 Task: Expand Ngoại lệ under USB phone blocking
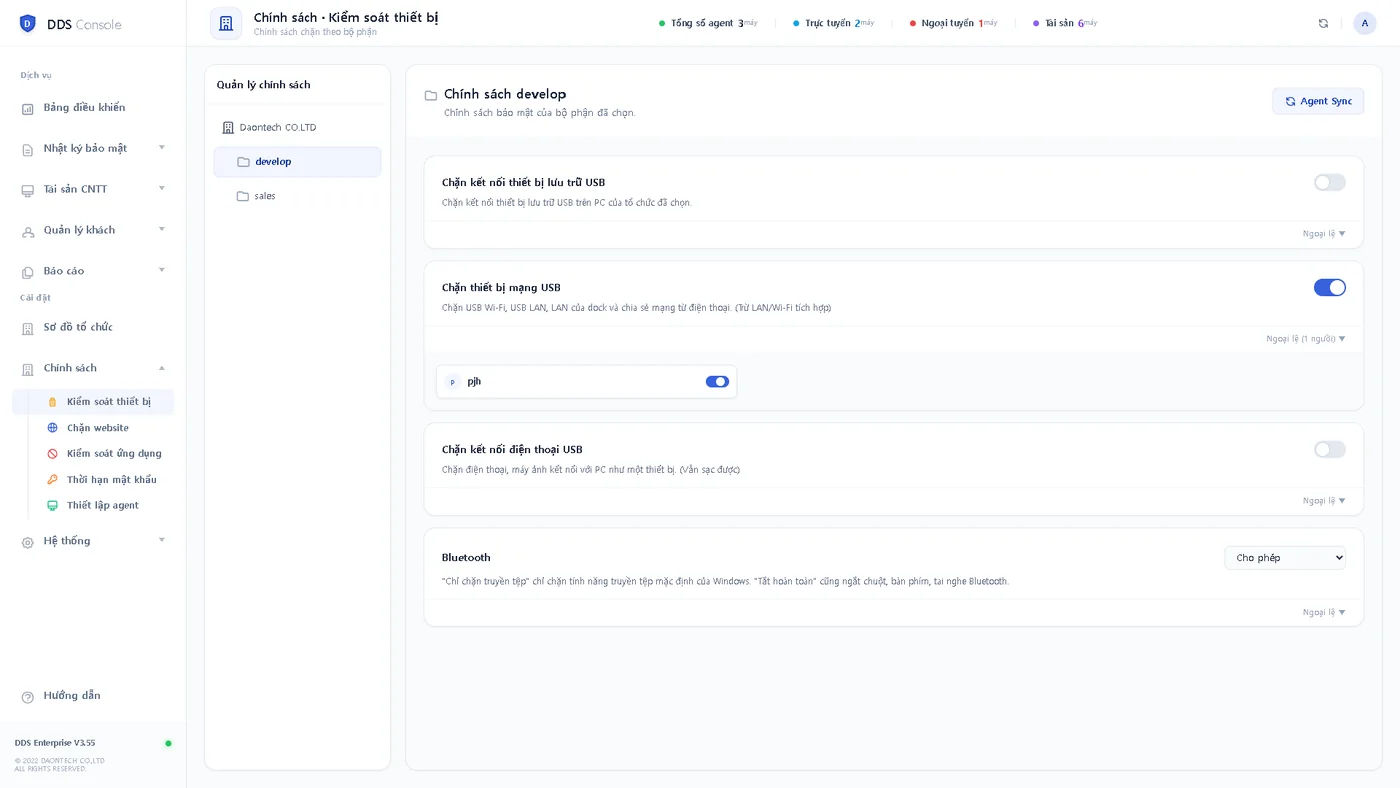(x=1324, y=501)
